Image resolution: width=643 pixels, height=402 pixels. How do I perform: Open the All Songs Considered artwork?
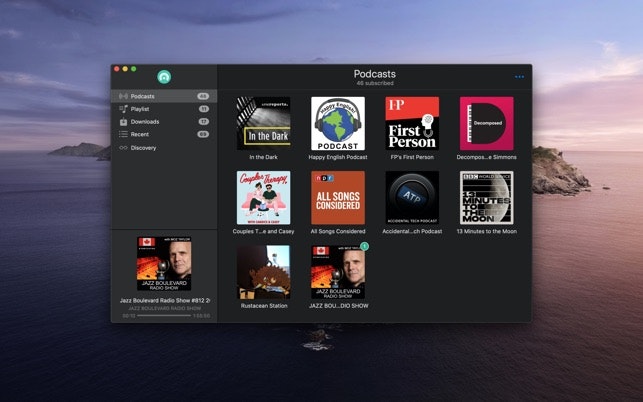click(x=338, y=198)
